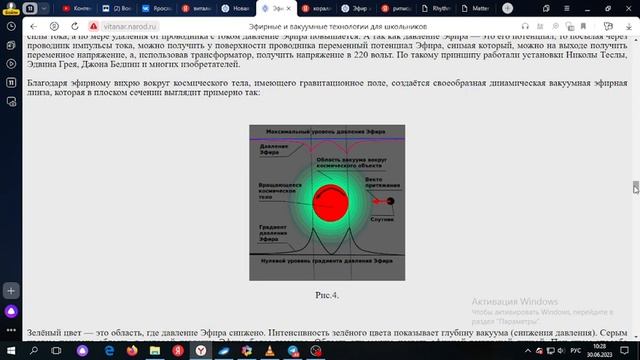
Task: Show the insecure site warning icon
Action: click(x=93, y=27)
